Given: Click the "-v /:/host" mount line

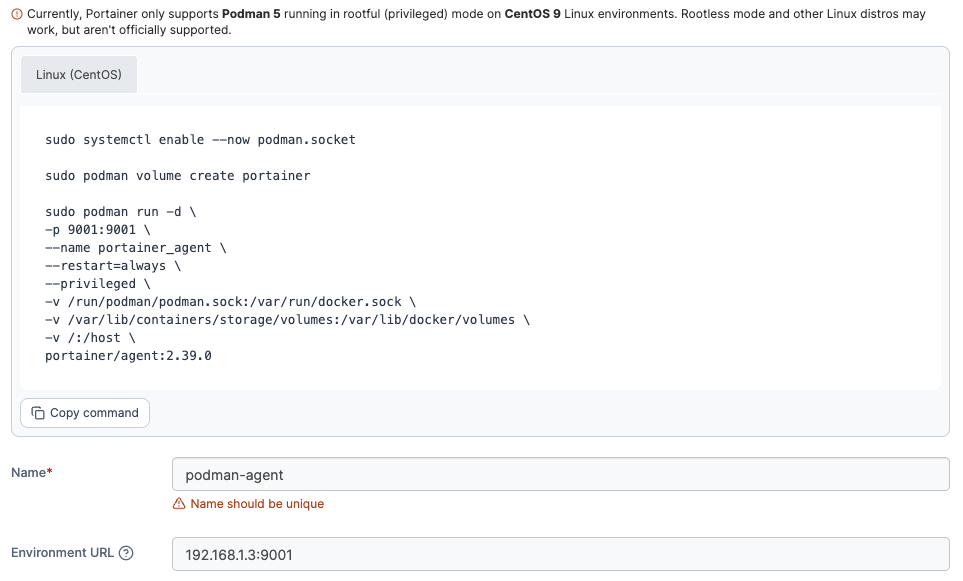Looking at the screenshot, I should 90,337.
